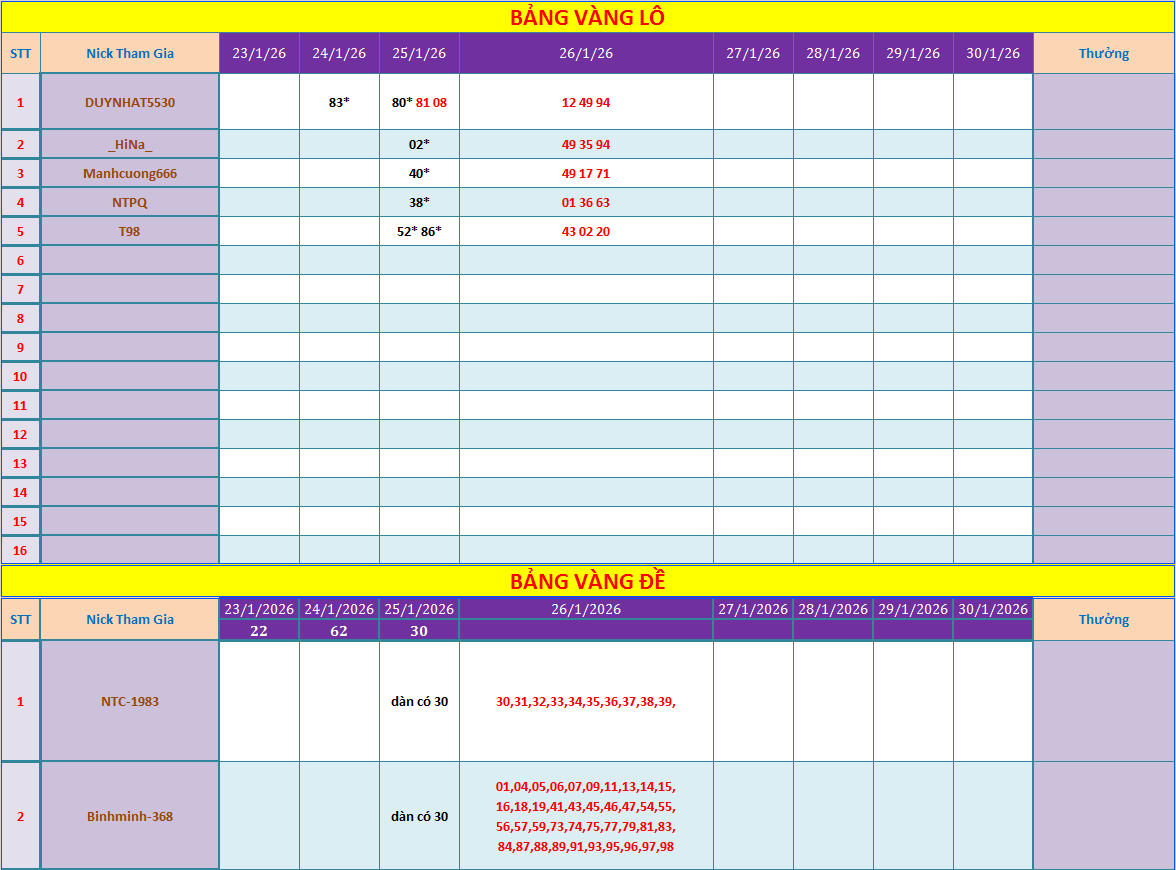Select row number 16 in STT column
This screenshot has width=1176, height=870.
20,550
